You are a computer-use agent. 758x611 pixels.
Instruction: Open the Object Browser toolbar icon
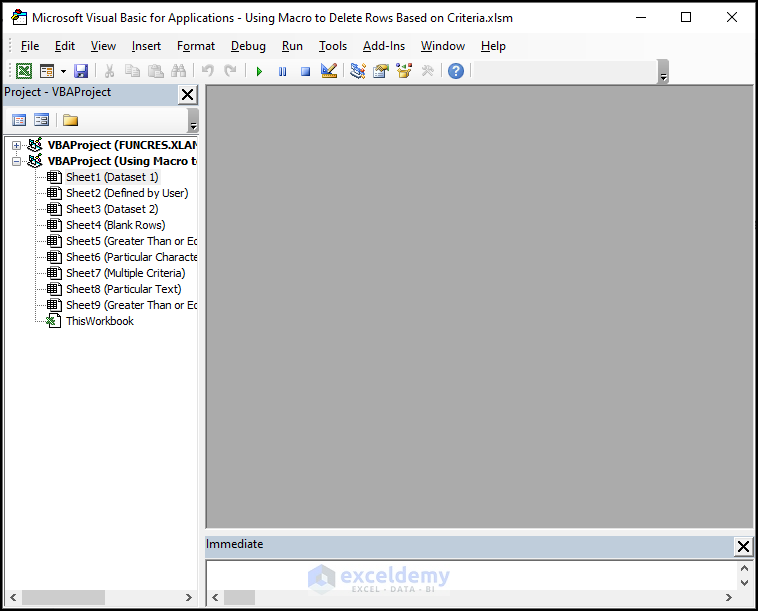pos(404,71)
